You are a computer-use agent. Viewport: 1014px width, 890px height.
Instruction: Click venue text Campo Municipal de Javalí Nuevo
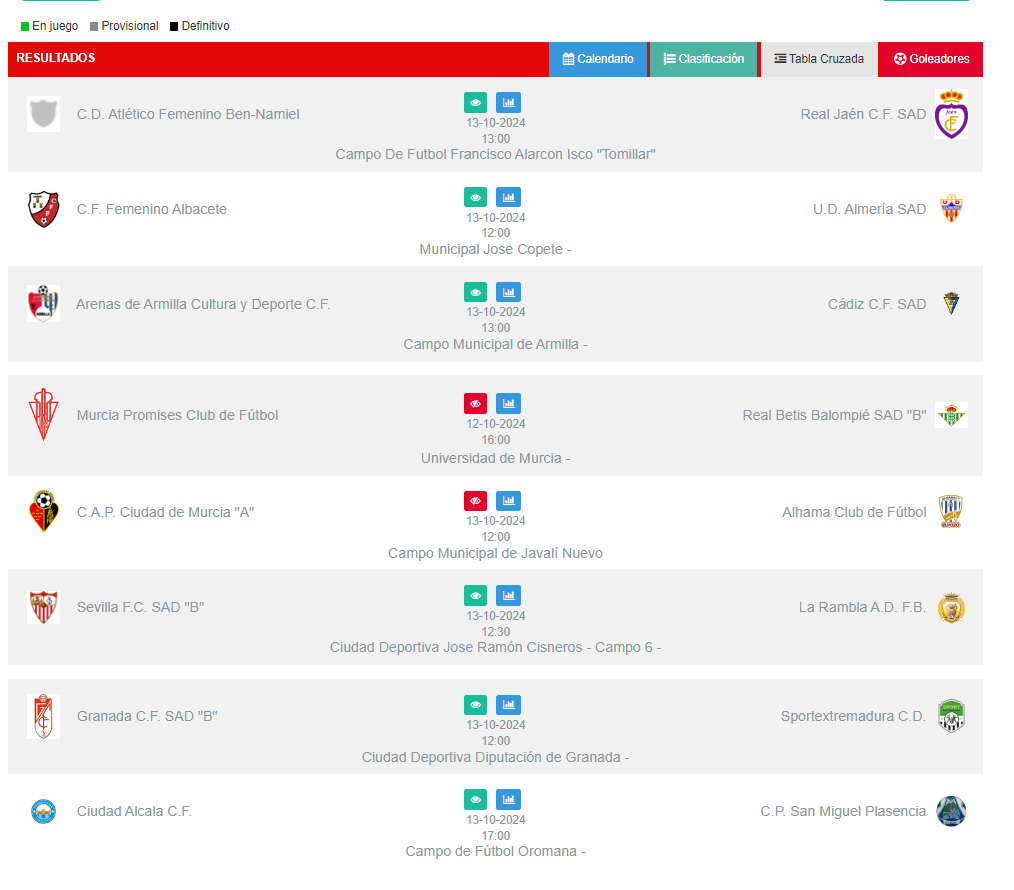click(x=495, y=554)
